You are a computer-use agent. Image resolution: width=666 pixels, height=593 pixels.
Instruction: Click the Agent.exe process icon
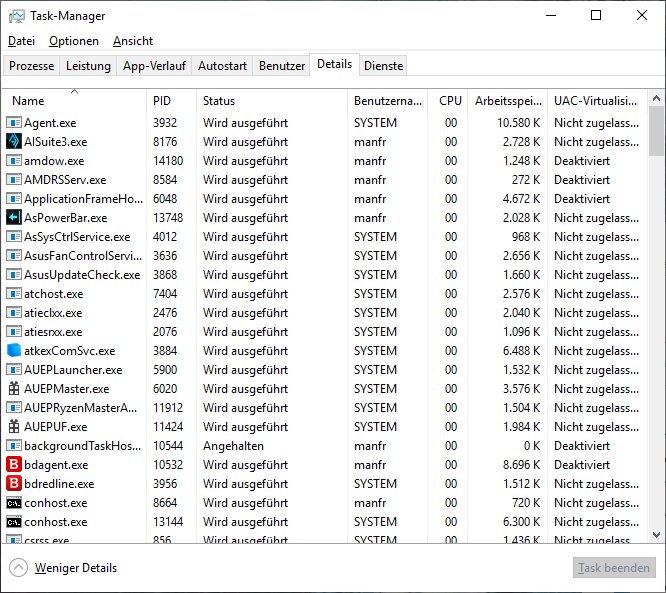point(14,123)
